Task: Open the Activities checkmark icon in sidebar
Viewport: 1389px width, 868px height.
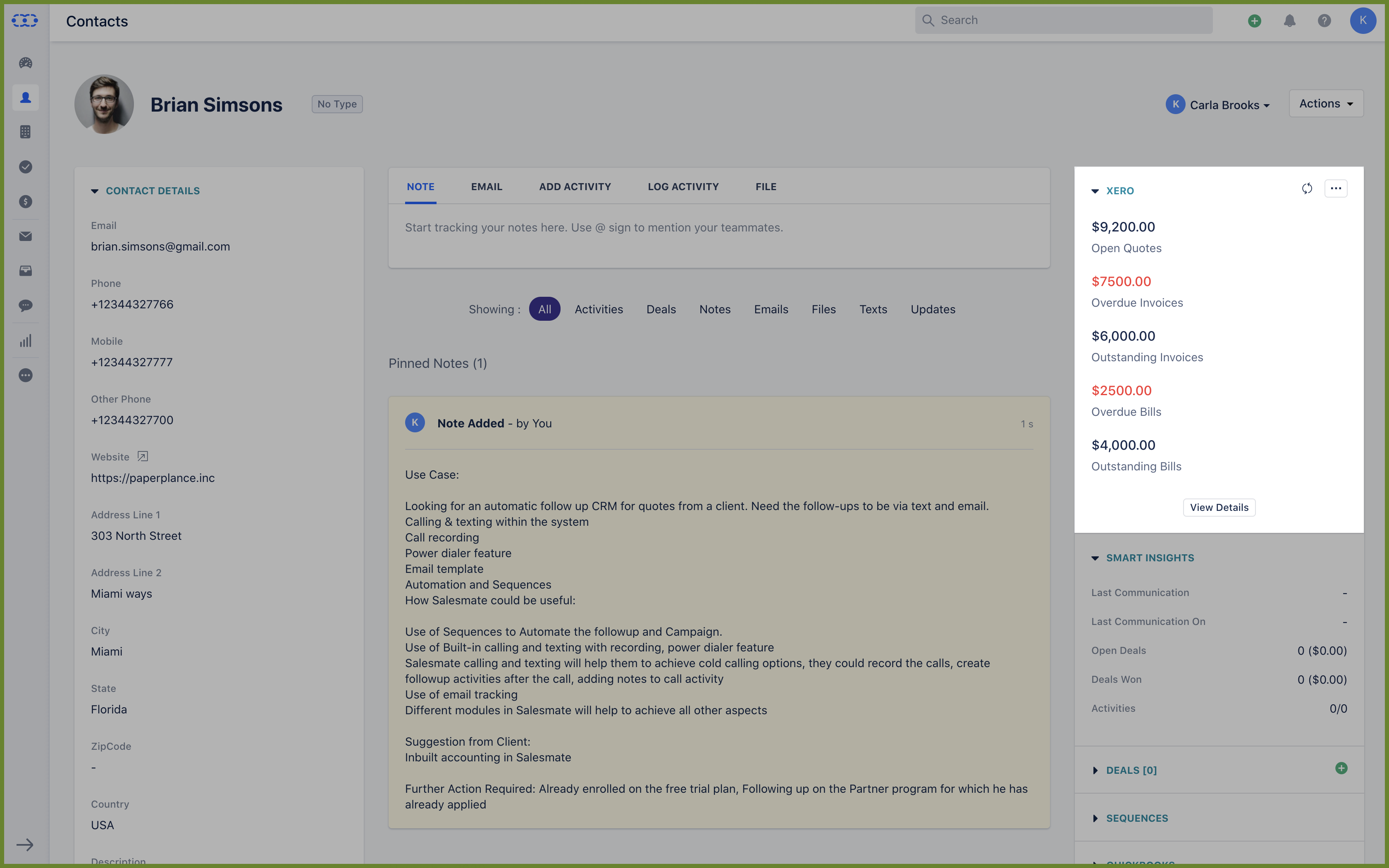Action: 25,167
